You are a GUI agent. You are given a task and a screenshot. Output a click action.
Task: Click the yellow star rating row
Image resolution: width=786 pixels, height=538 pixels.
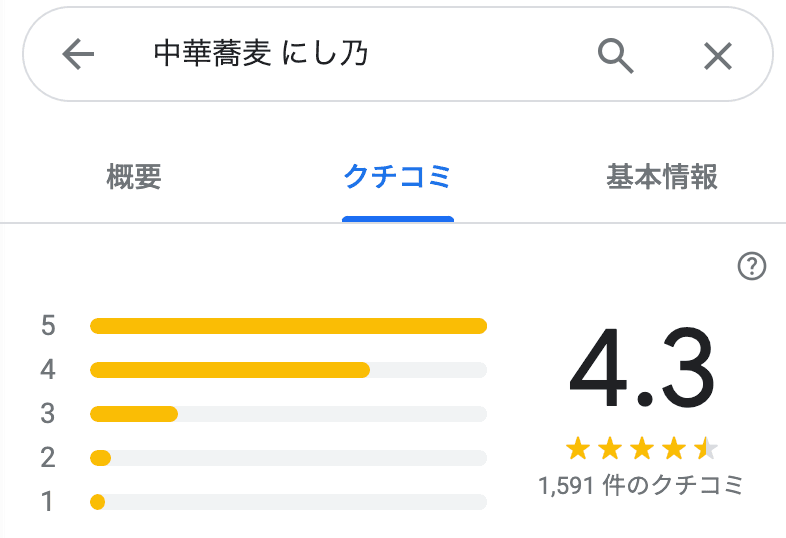pyautogui.click(x=641, y=447)
